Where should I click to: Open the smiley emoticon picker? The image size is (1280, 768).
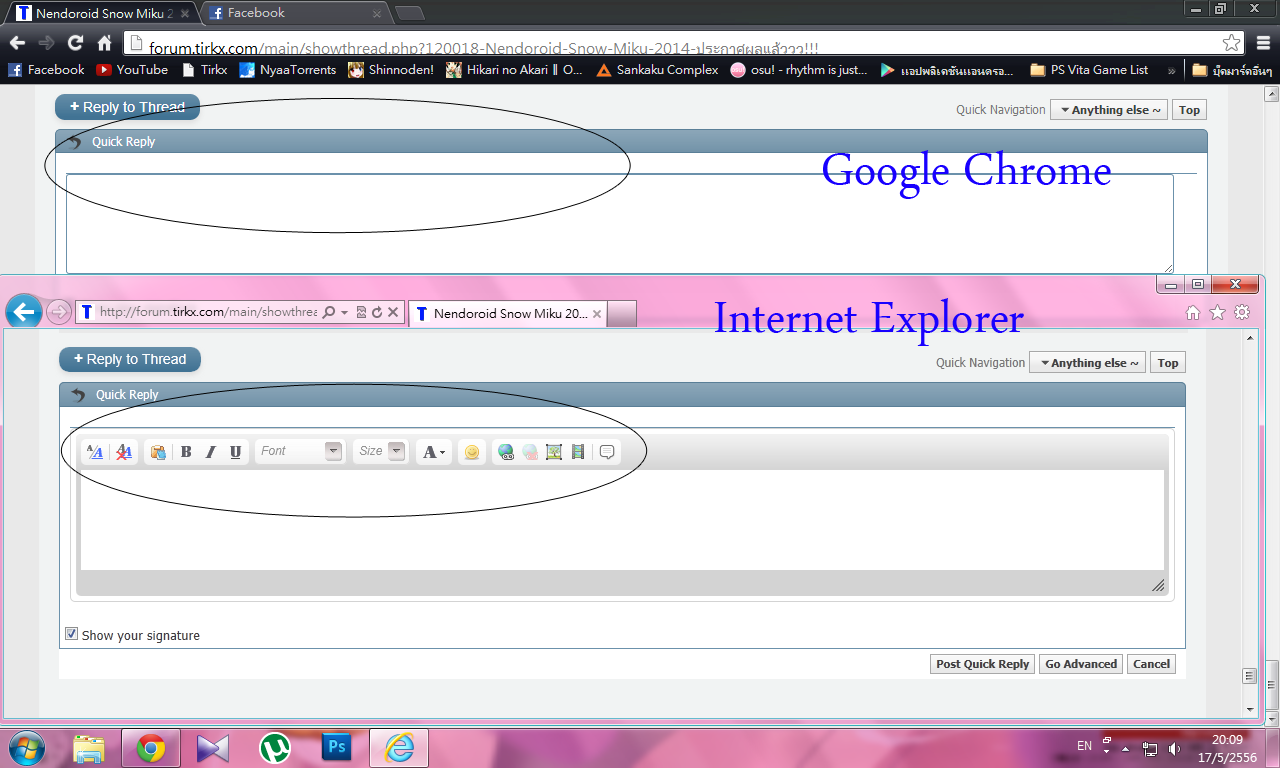point(472,452)
